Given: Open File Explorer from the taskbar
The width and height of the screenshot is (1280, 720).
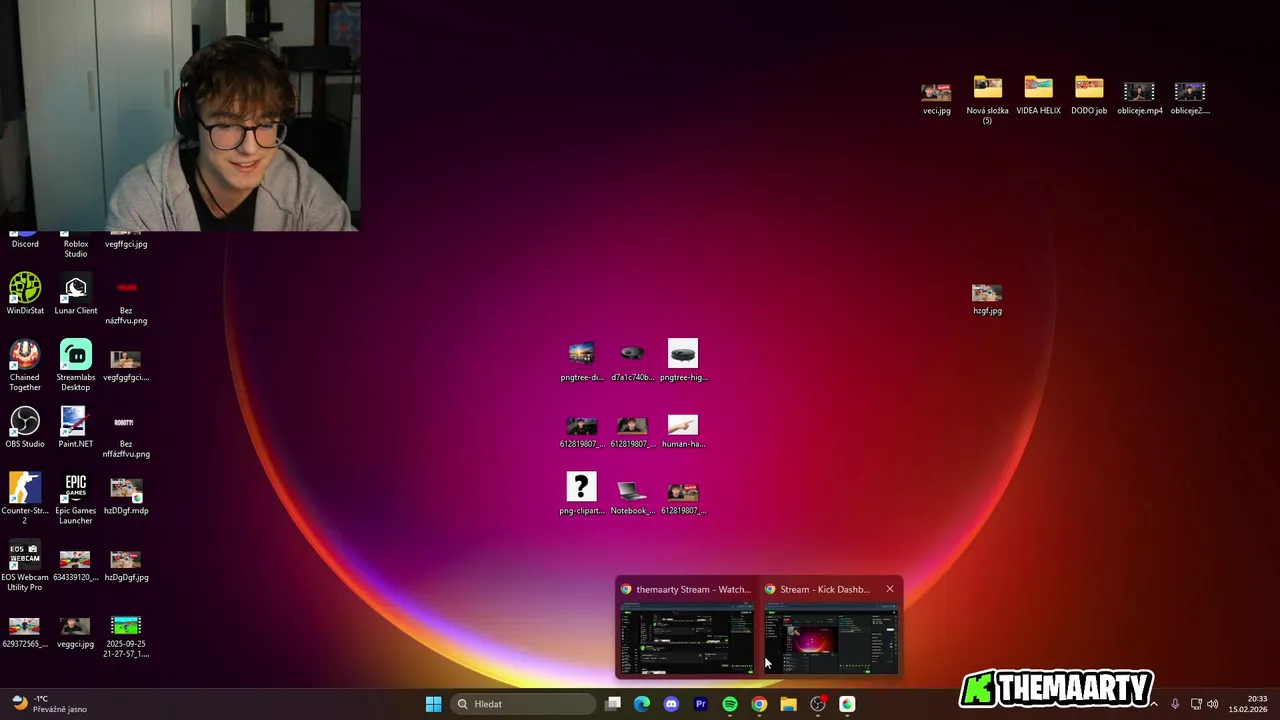Looking at the screenshot, I should tap(788, 704).
